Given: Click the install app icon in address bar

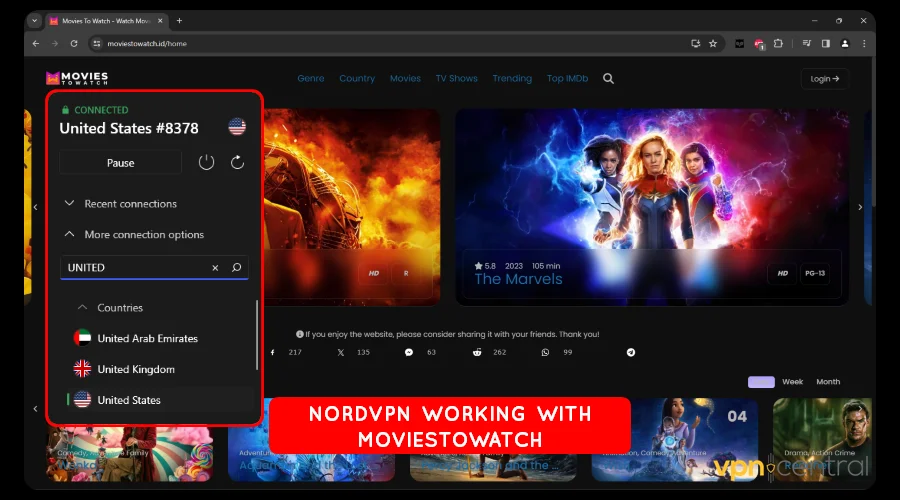Looking at the screenshot, I should tap(696, 44).
